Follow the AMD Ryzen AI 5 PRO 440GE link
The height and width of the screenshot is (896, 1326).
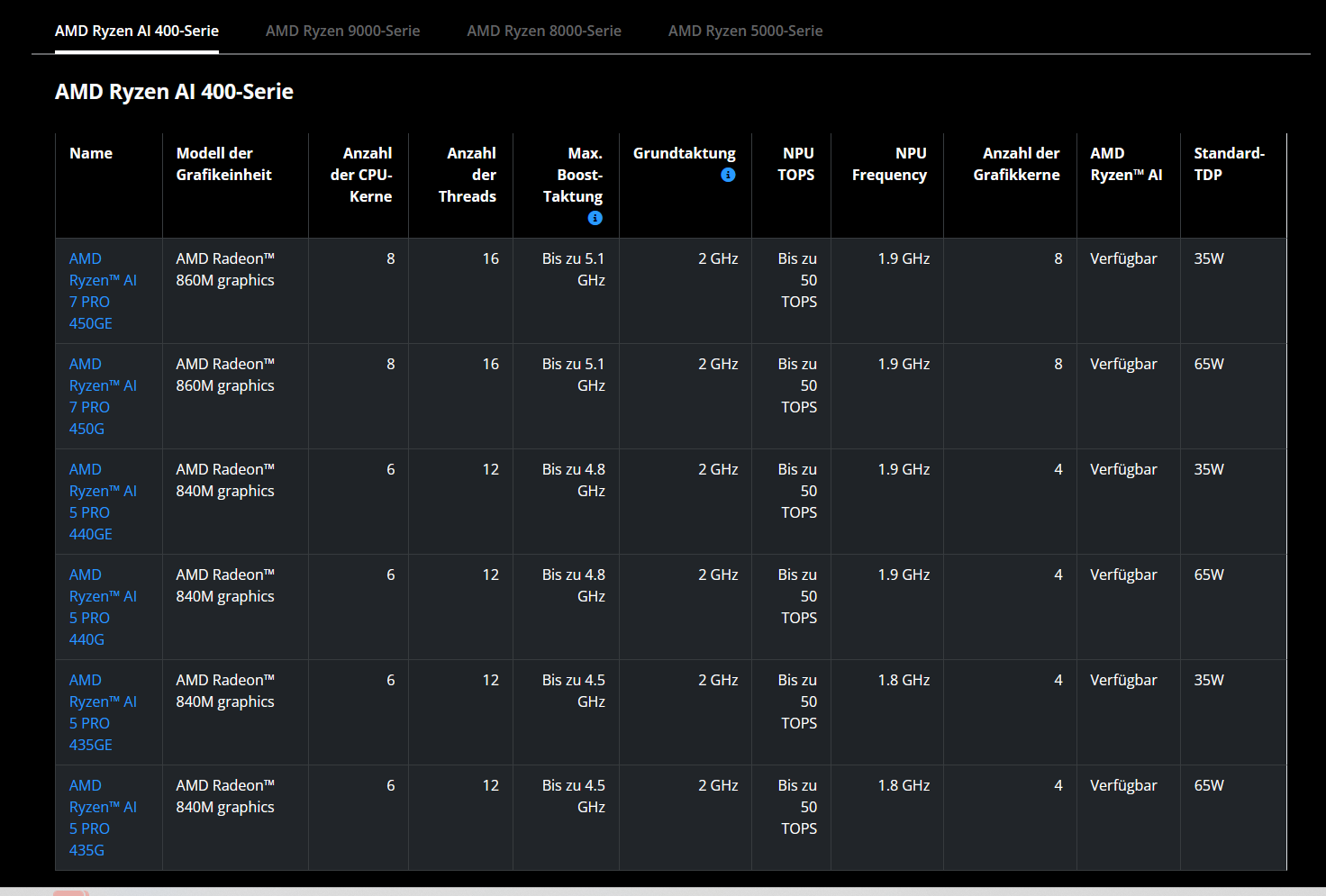(103, 502)
